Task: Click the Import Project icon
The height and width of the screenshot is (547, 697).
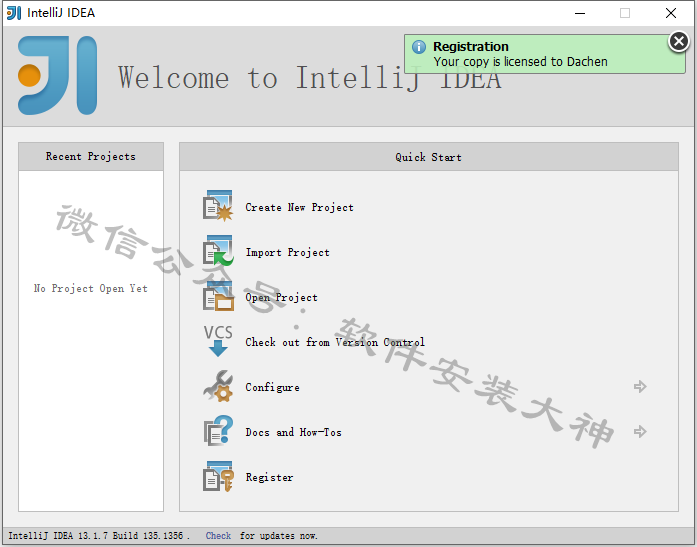Action: tap(218, 251)
